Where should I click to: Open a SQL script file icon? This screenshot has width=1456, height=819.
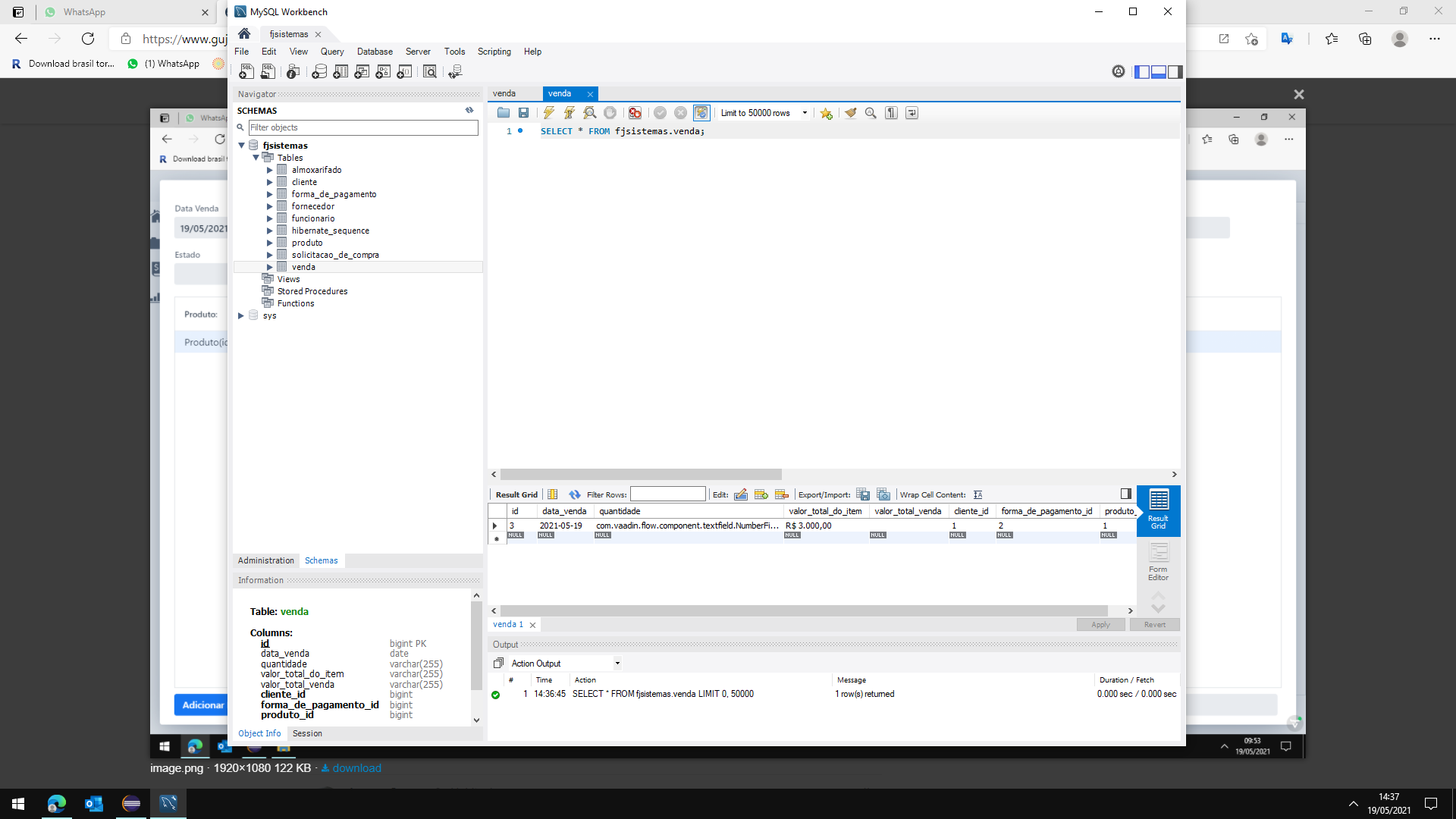(504, 113)
